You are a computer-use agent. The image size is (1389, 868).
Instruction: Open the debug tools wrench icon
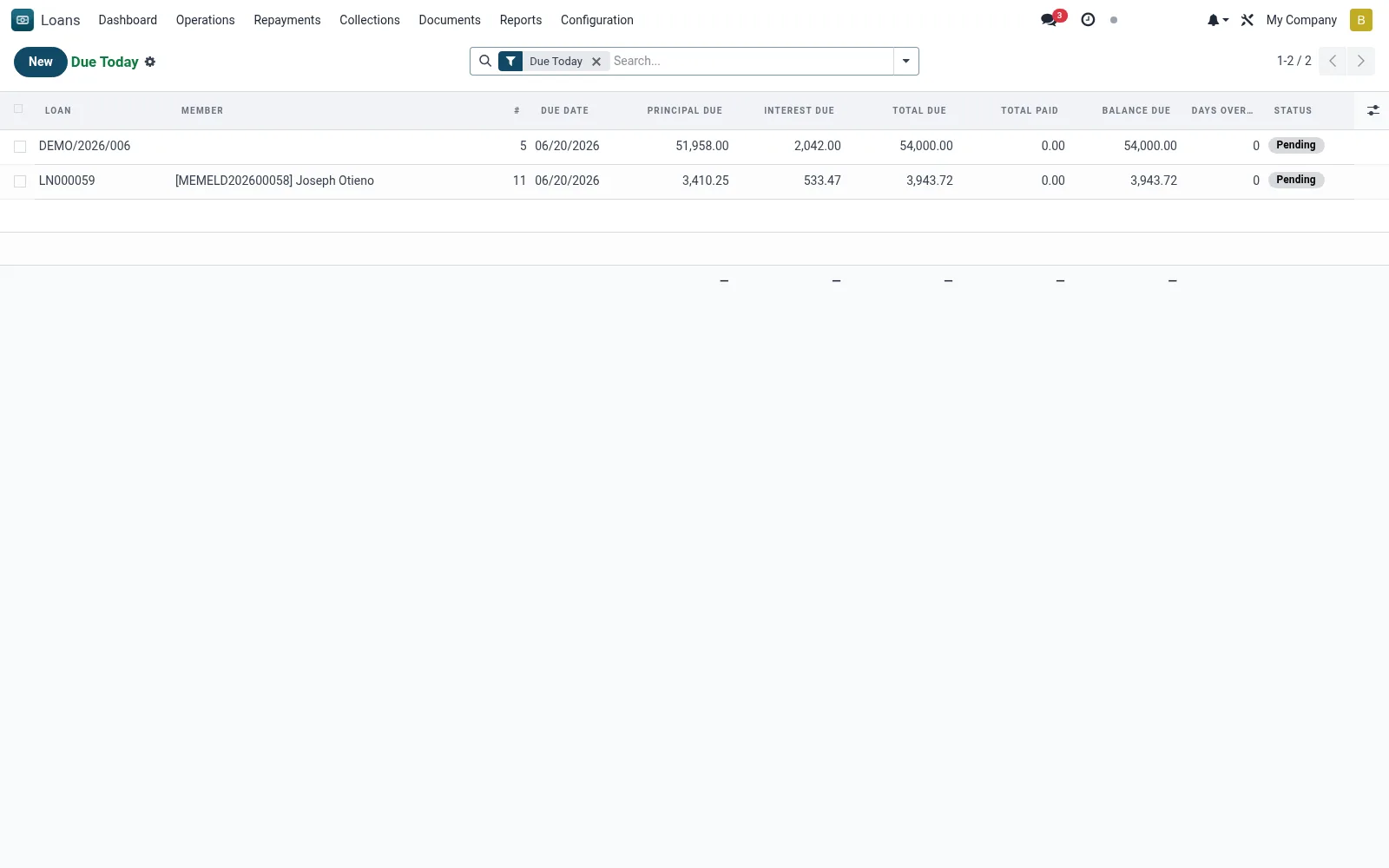1247,20
